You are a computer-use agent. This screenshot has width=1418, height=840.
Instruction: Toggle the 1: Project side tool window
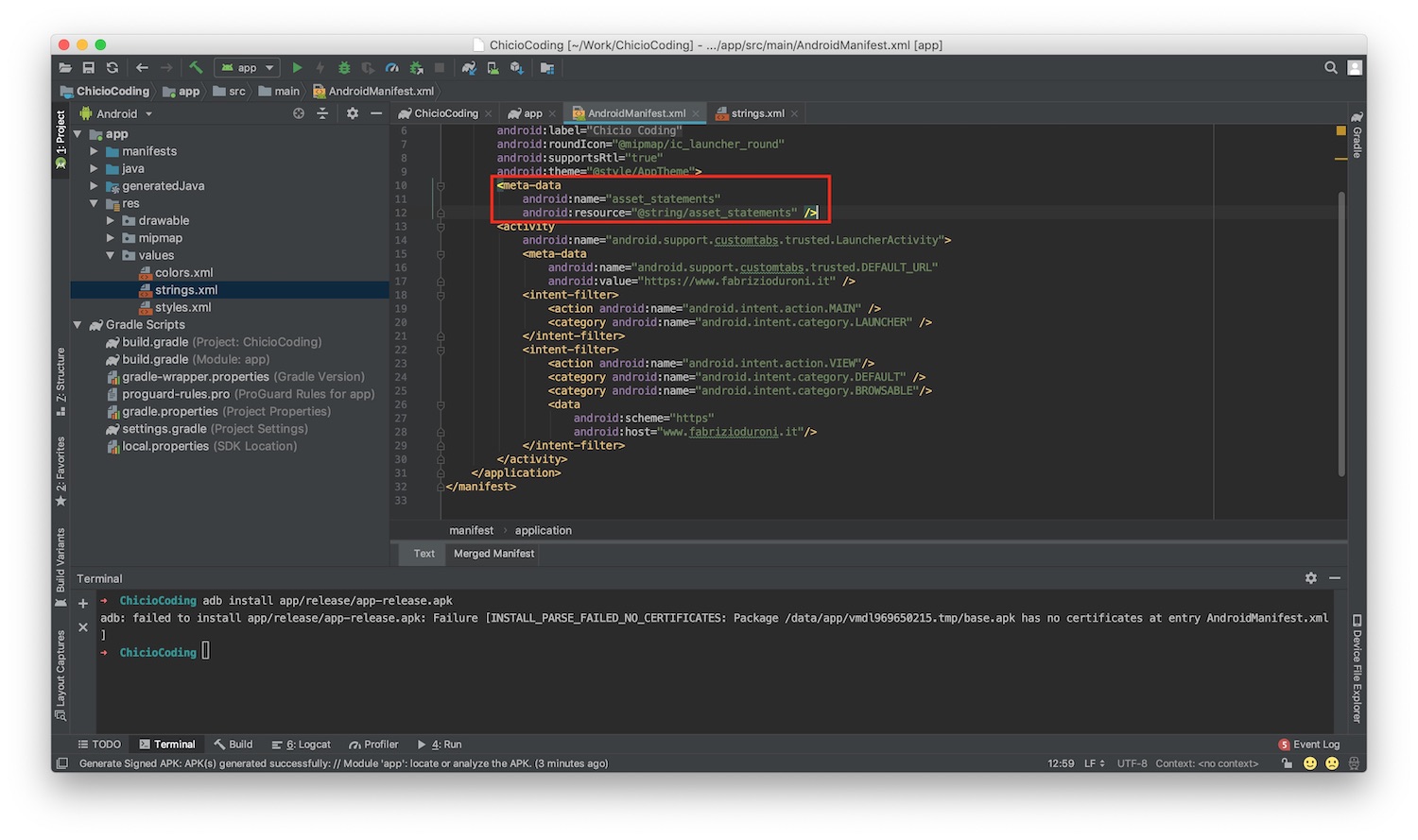click(61, 141)
